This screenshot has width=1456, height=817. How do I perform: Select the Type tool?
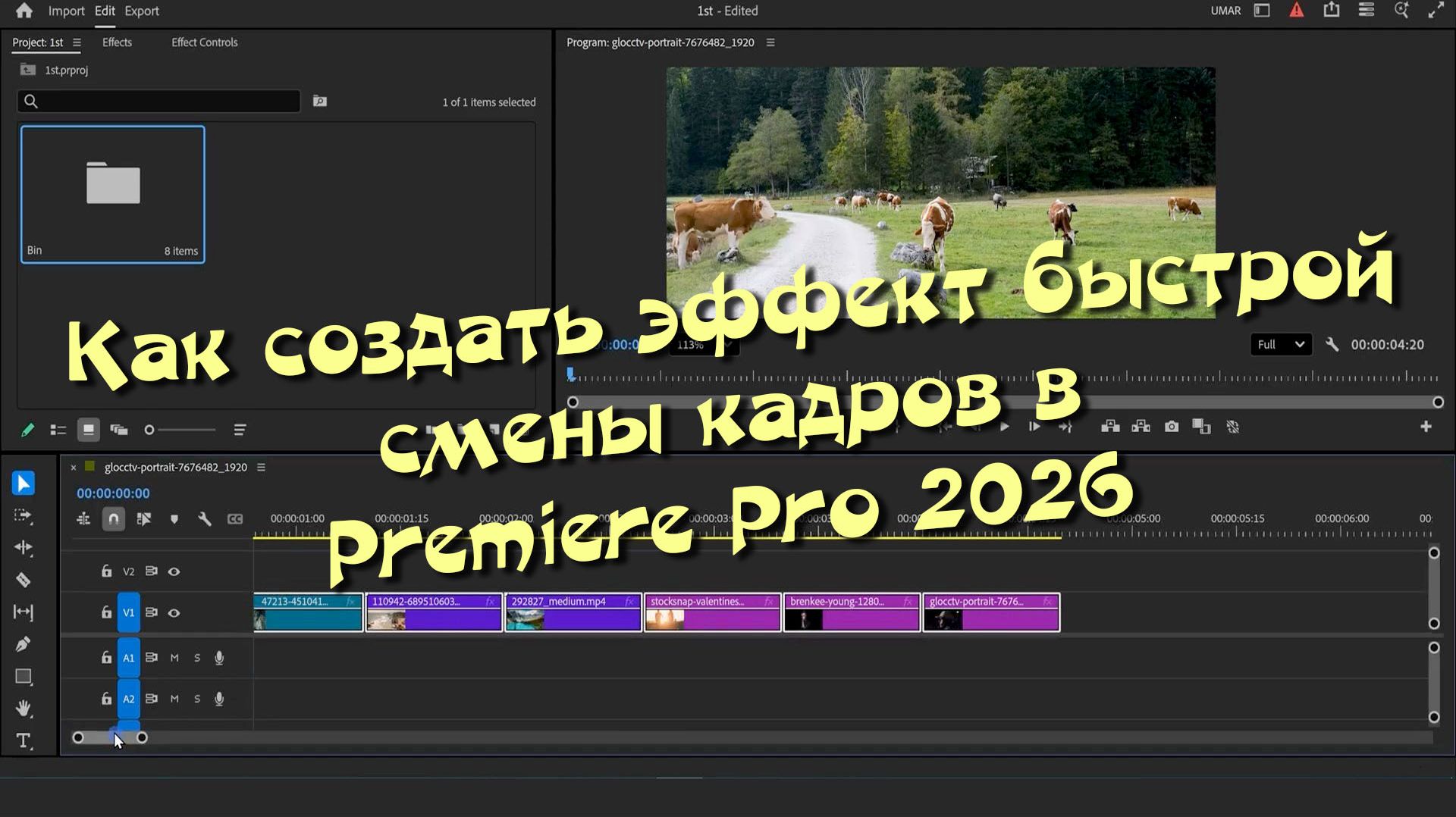24,741
